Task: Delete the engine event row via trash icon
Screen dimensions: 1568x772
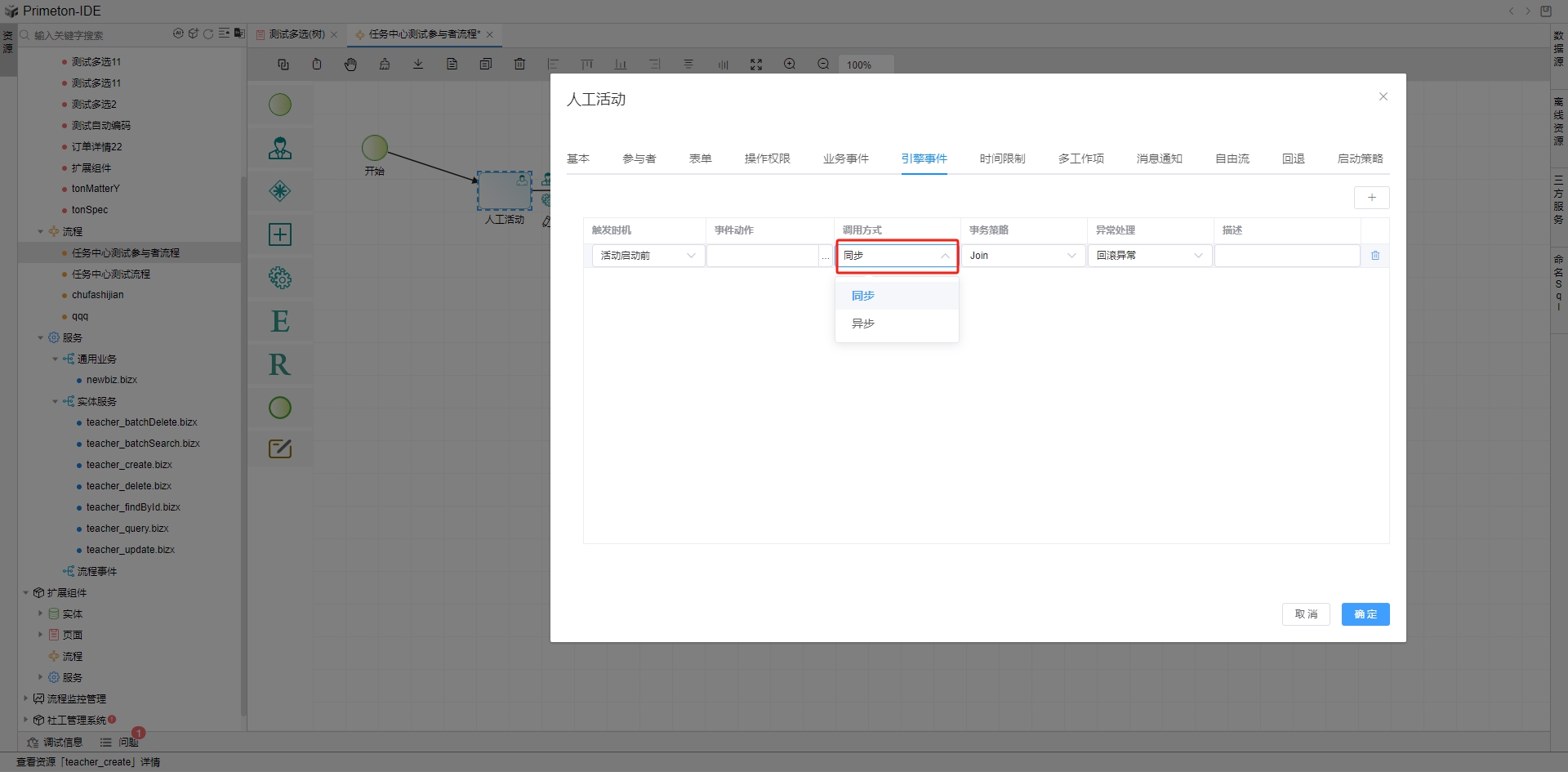Action: (1375, 256)
